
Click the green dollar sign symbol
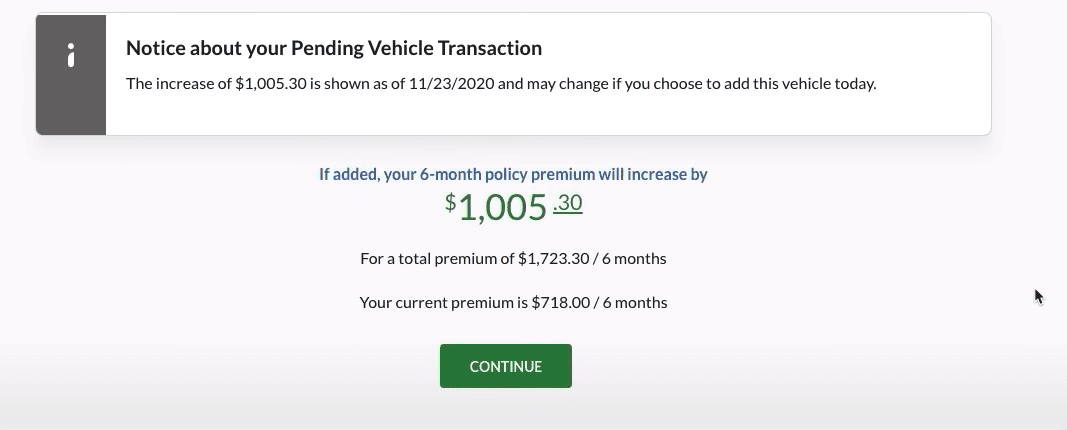(x=450, y=202)
